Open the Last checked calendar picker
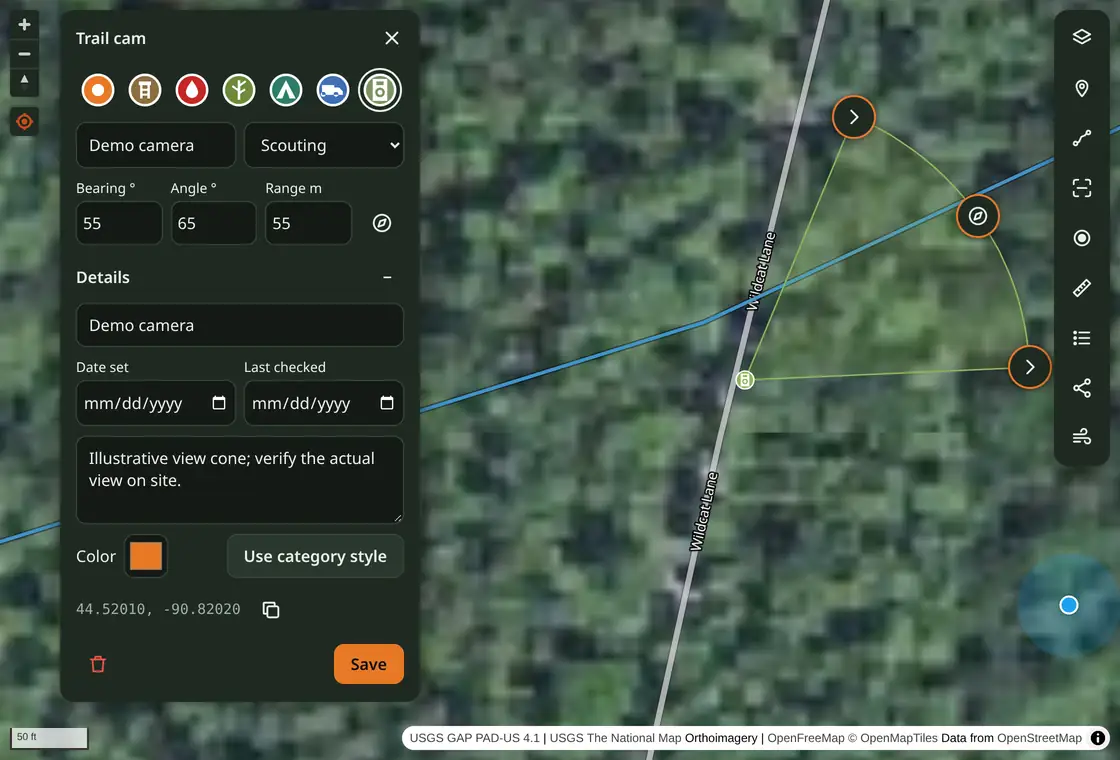The image size is (1120, 760). coord(386,403)
